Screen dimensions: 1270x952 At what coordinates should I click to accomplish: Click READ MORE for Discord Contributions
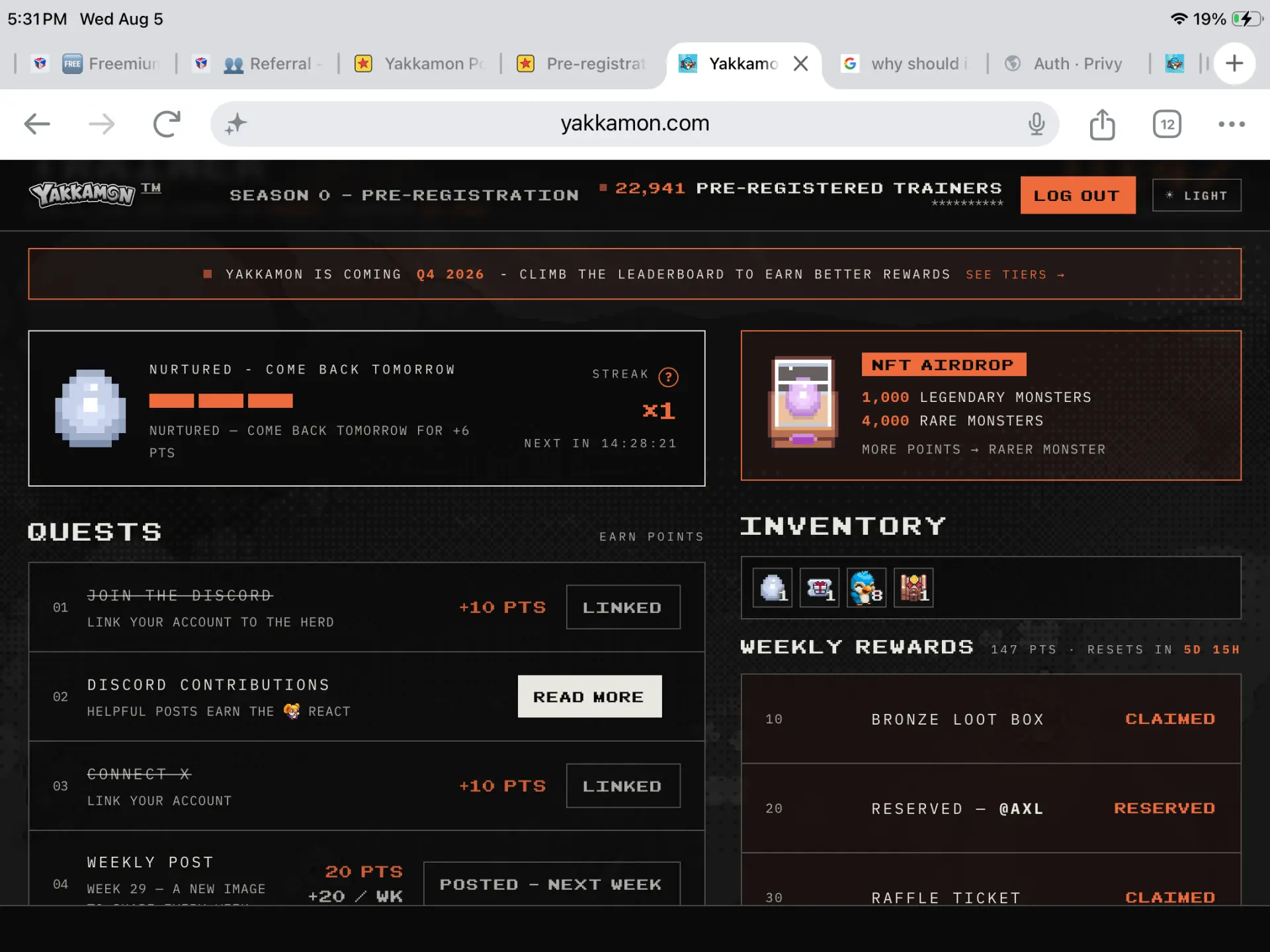[x=589, y=696]
